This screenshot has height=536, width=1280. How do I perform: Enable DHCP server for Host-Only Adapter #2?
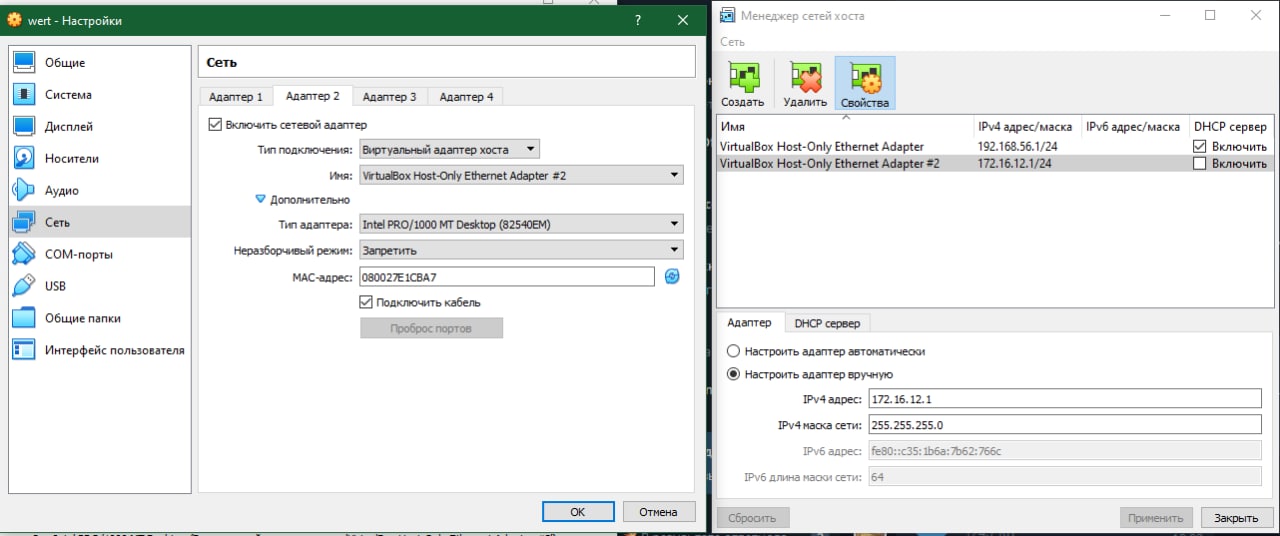(x=1200, y=163)
